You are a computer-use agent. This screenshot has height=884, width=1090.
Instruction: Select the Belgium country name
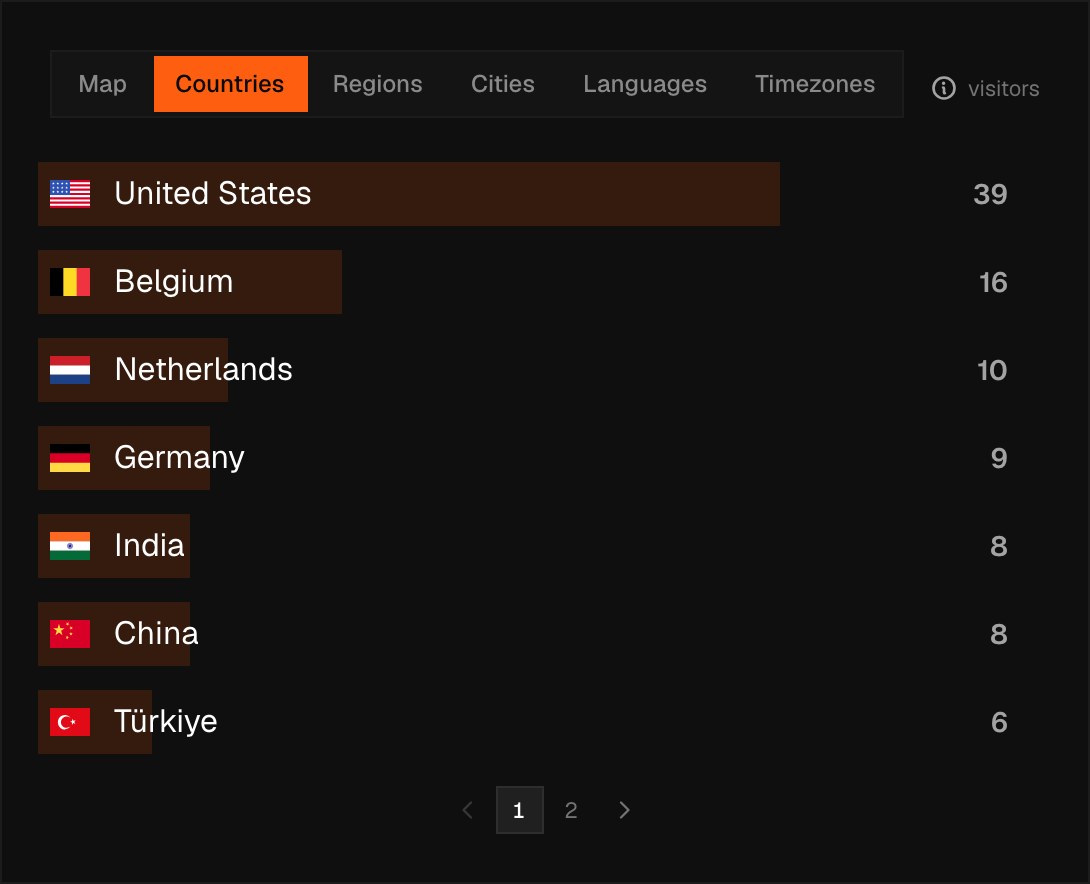[174, 282]
